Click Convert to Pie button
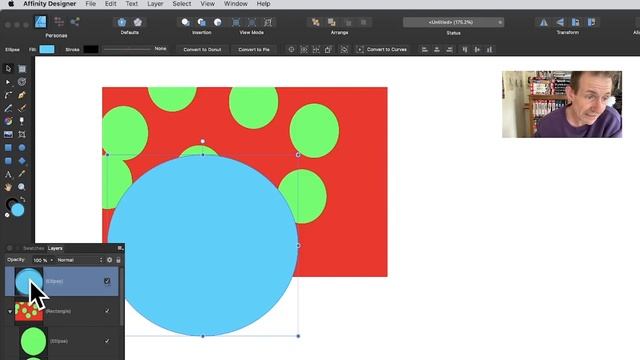 point(254,49)
